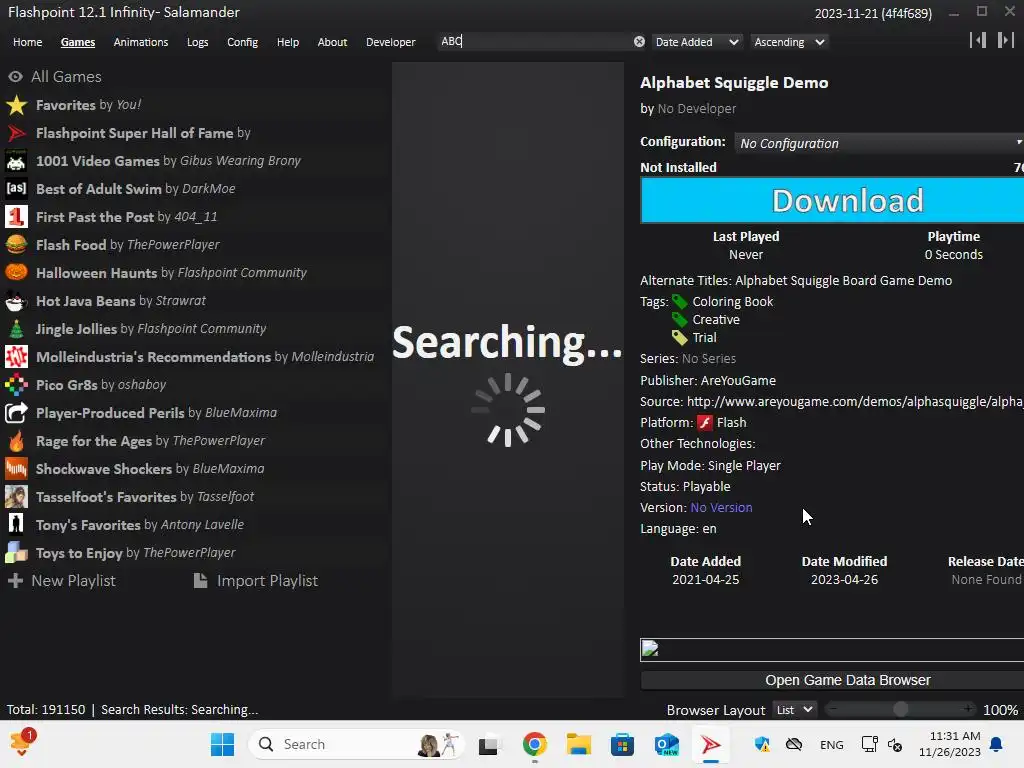The height and width of the screenshot is (768, 1024).
Task: Click the Import Playlist button
Action: tap(256, 581)
